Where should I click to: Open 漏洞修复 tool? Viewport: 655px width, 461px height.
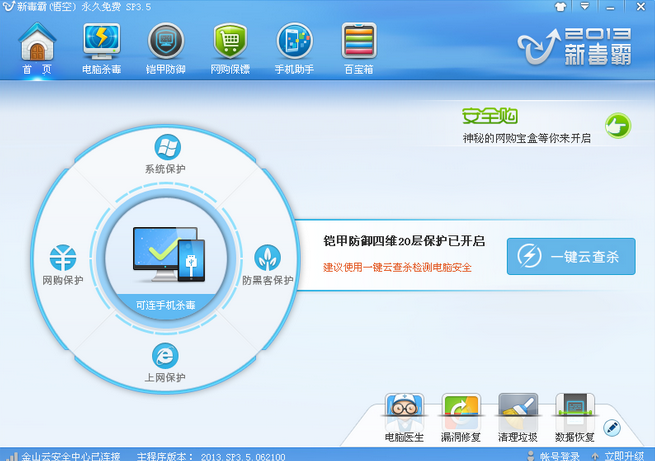click(461, 418)
